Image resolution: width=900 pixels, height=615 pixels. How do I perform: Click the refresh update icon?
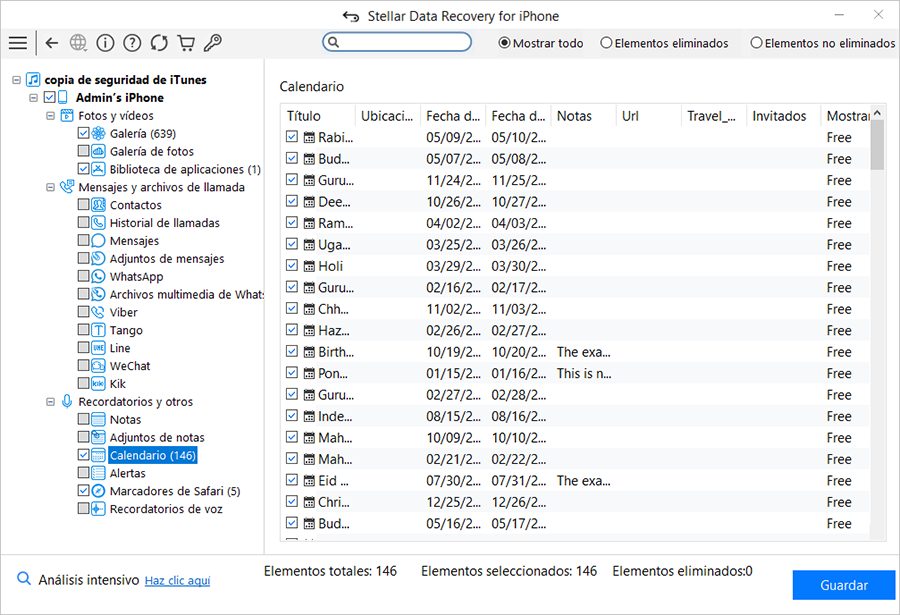tap(159, 43)
